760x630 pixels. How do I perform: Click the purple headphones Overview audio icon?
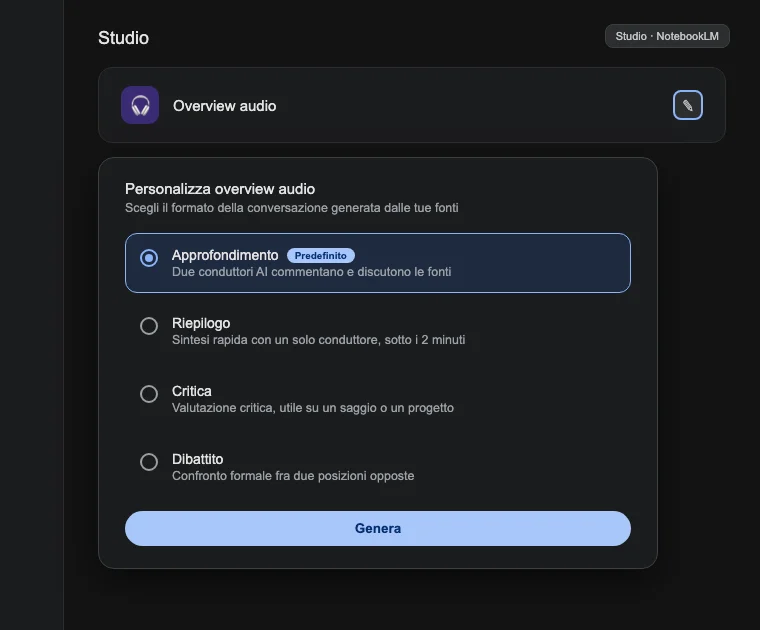pos(140,105)
